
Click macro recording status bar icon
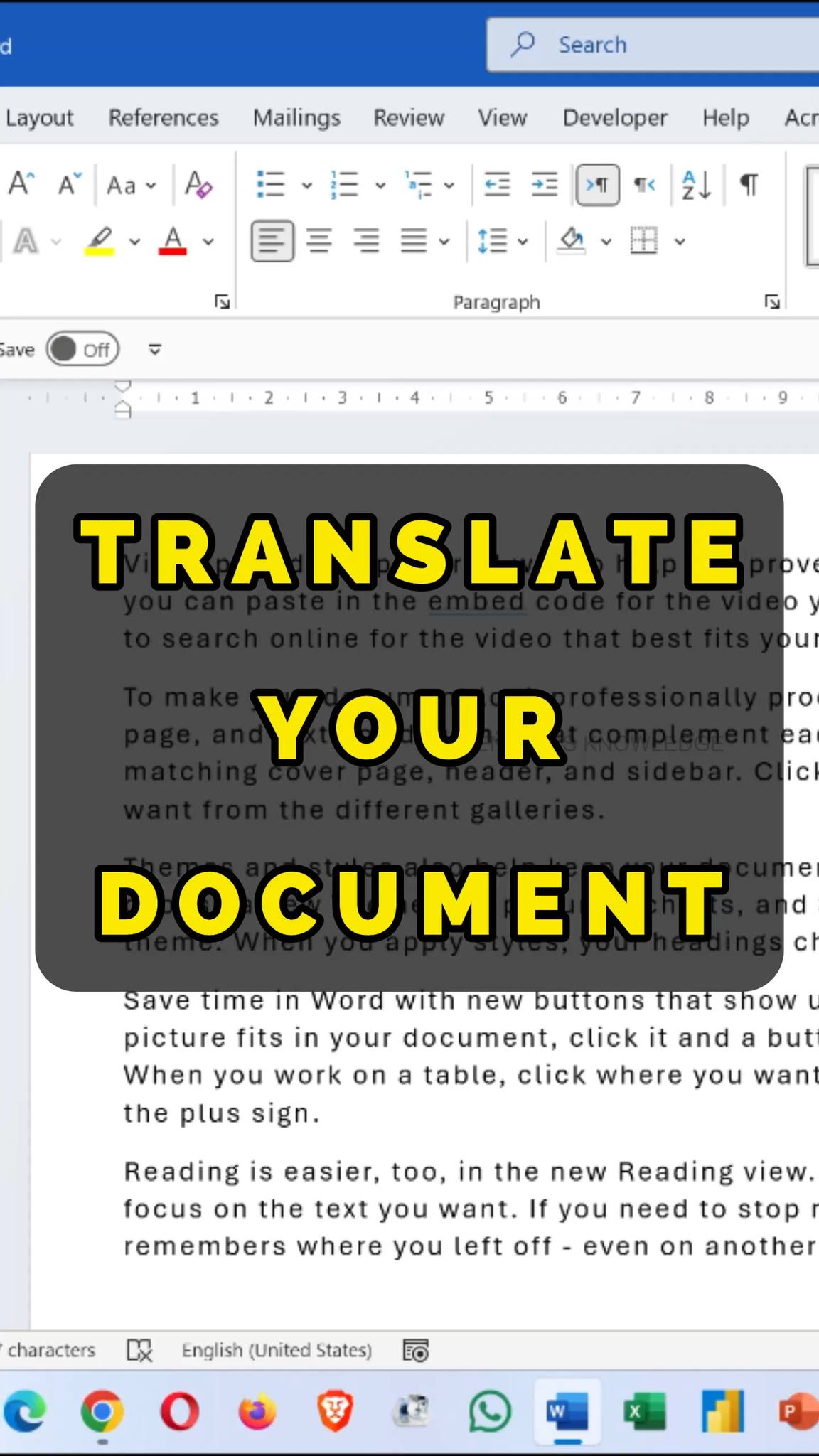pos(416,1350)
